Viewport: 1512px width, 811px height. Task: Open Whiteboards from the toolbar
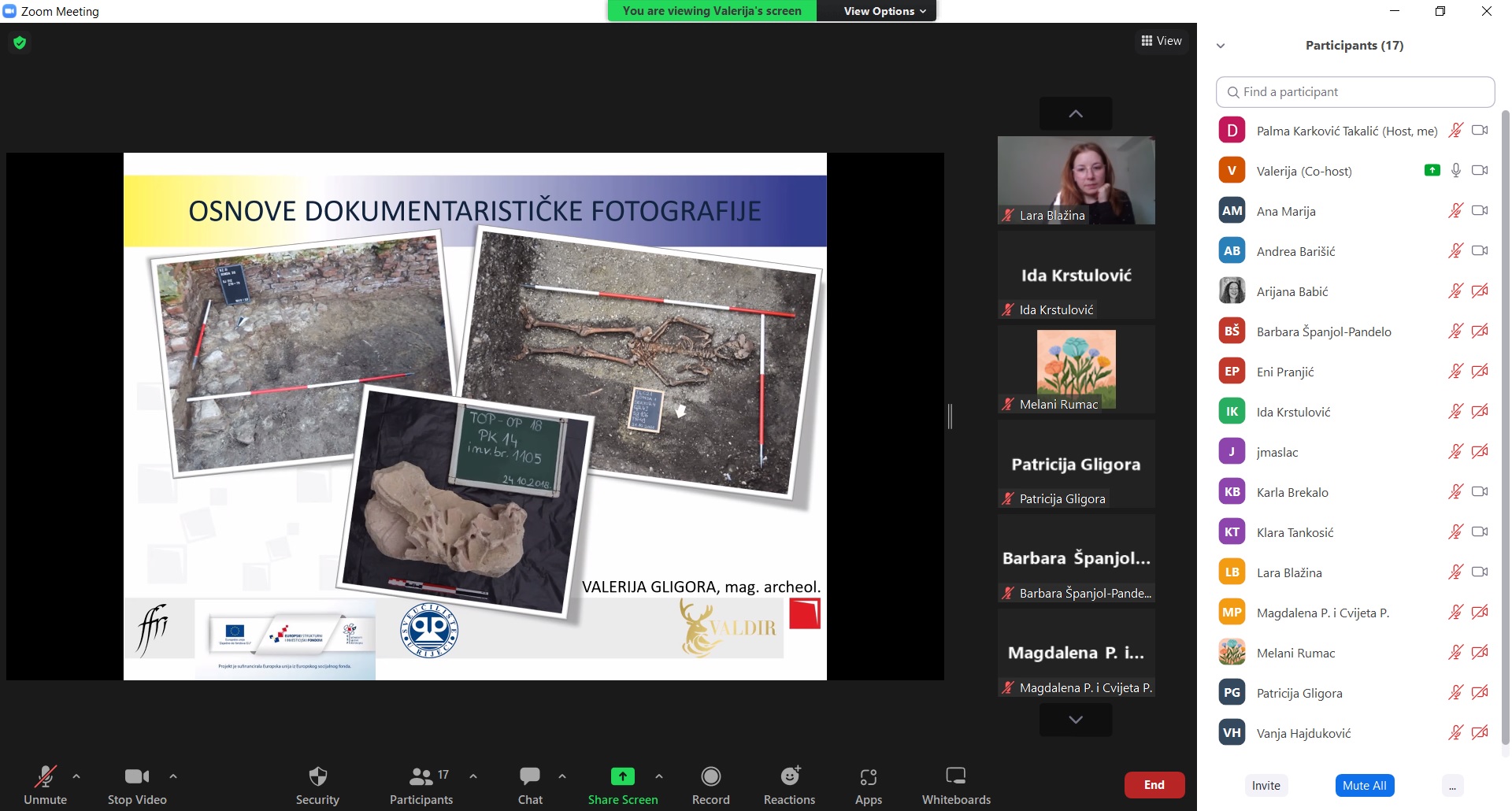click(956, 785)
